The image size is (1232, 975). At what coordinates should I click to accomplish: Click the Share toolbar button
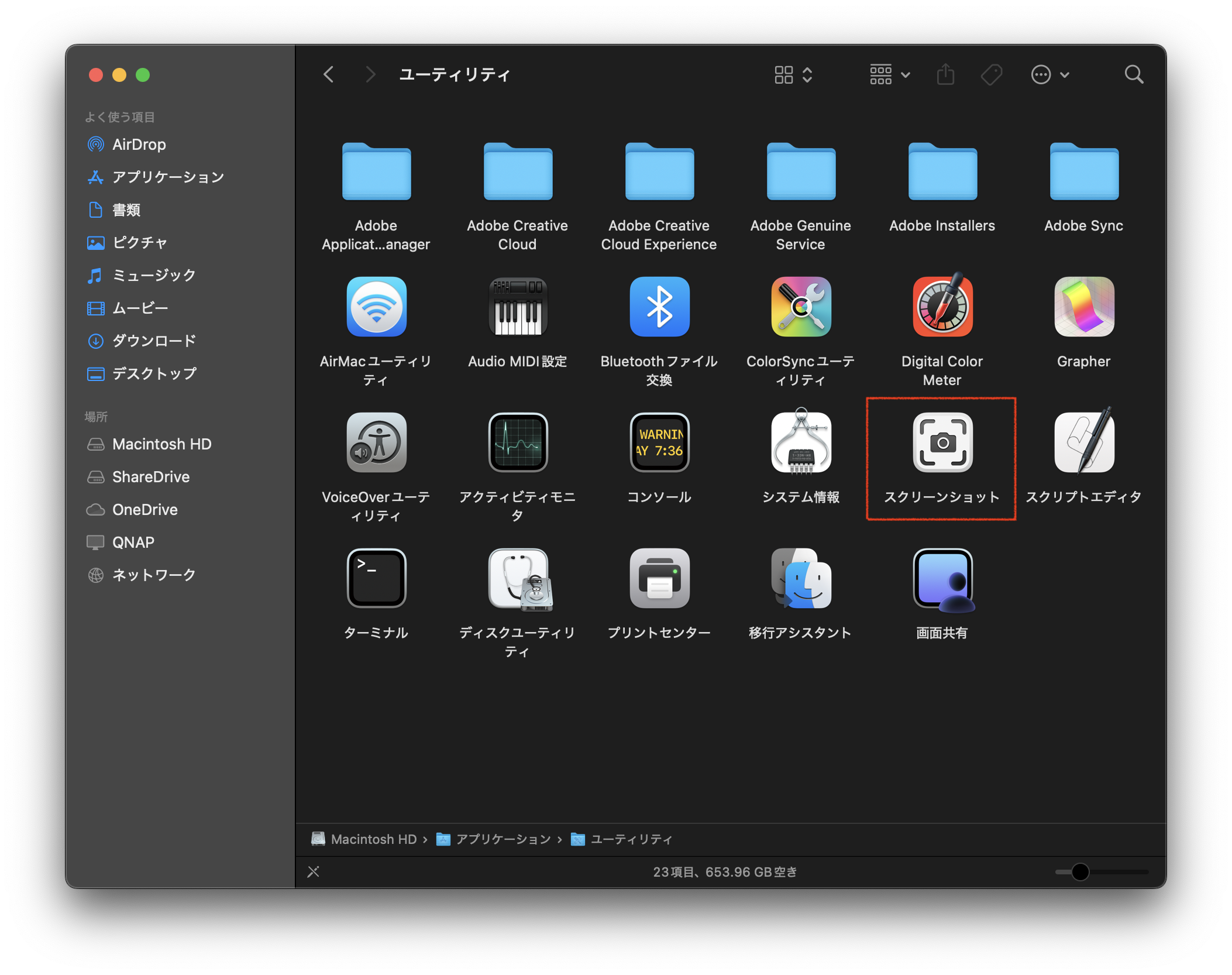tap(945, 74)
